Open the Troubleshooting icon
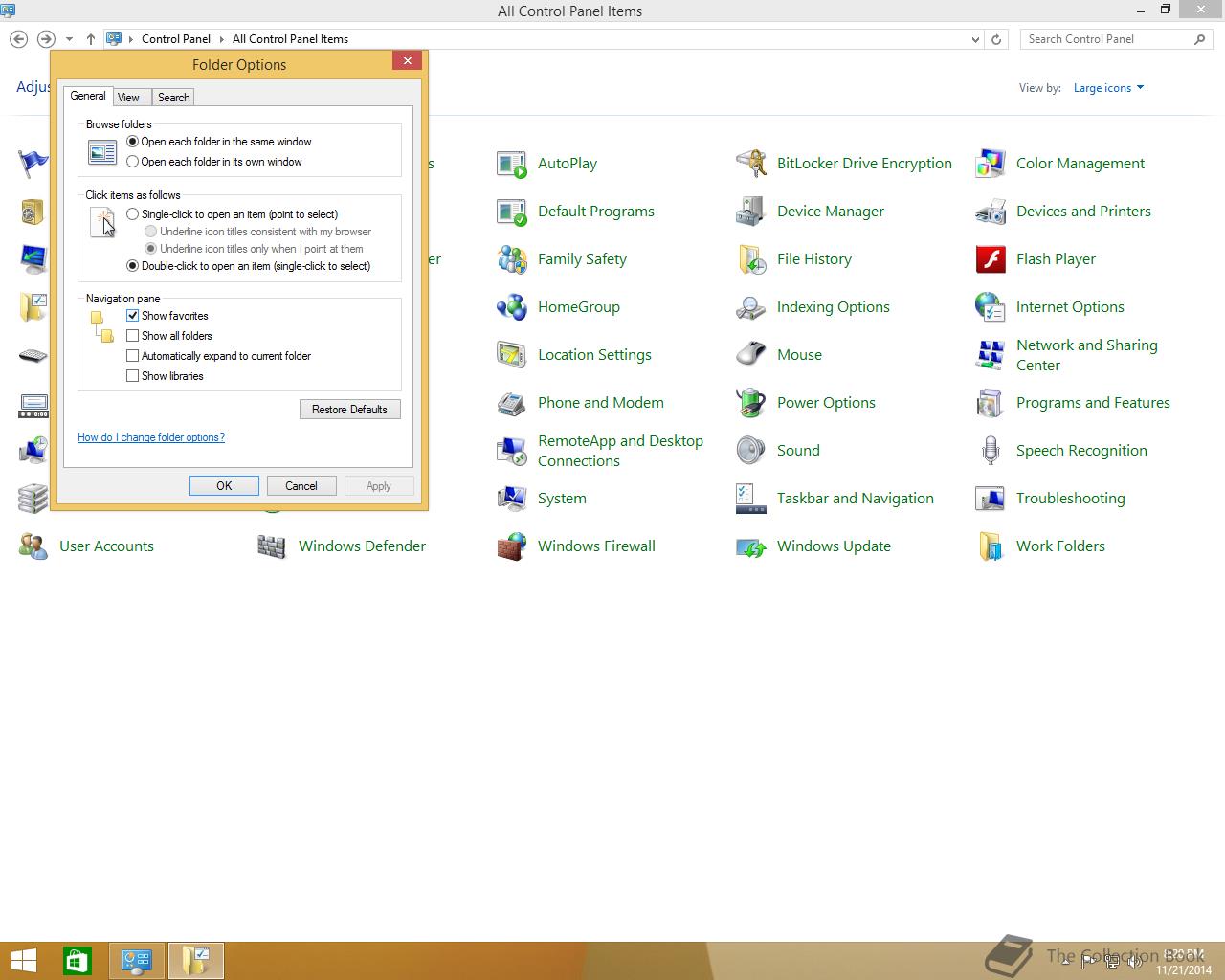1225x980 pixels. (991, 499)
